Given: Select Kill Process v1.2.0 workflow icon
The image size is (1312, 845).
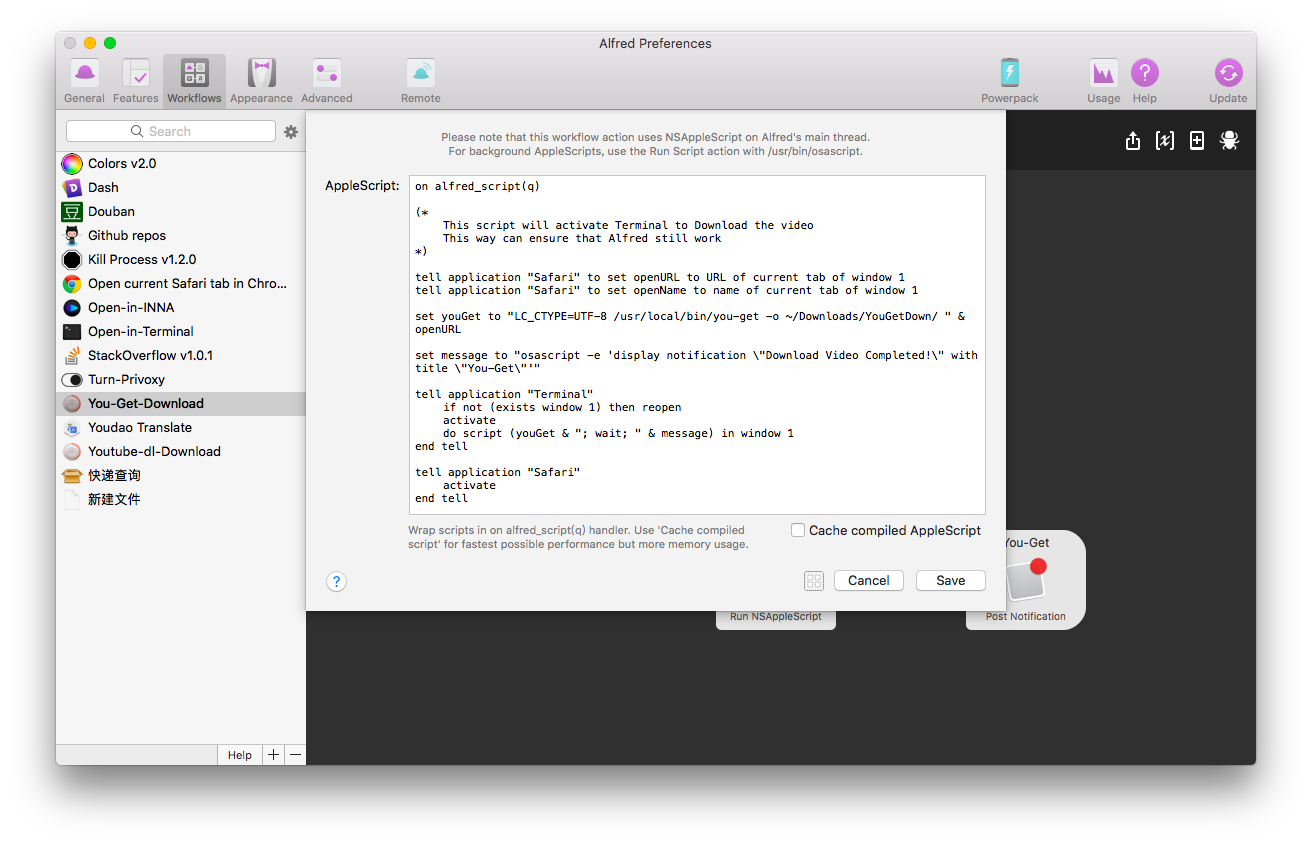Looking at the screenshot, I should [72, 260].
